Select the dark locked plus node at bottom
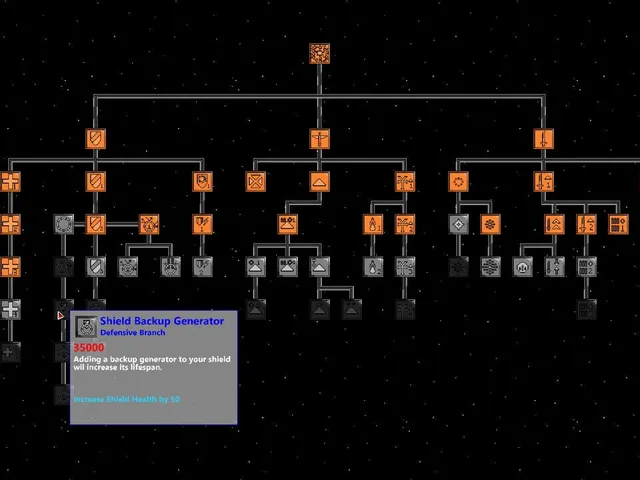The width and height of the screenshot is (640, 480). [10, 352]
